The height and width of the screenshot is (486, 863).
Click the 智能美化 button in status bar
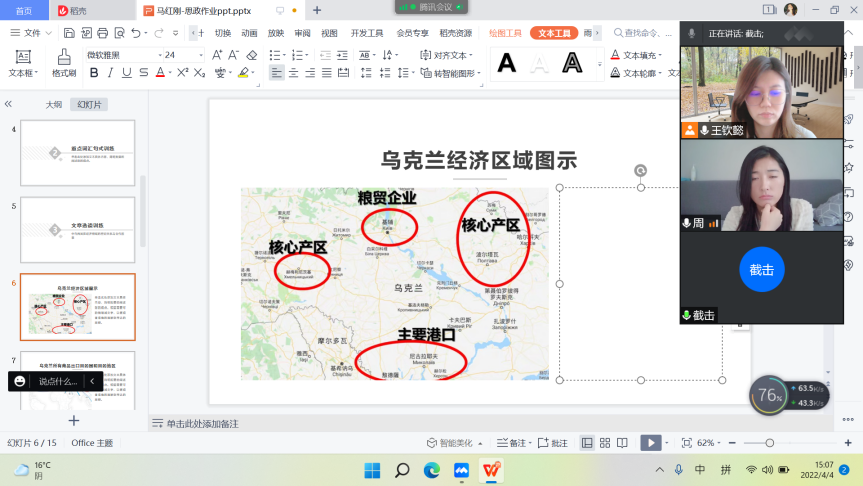450,443
